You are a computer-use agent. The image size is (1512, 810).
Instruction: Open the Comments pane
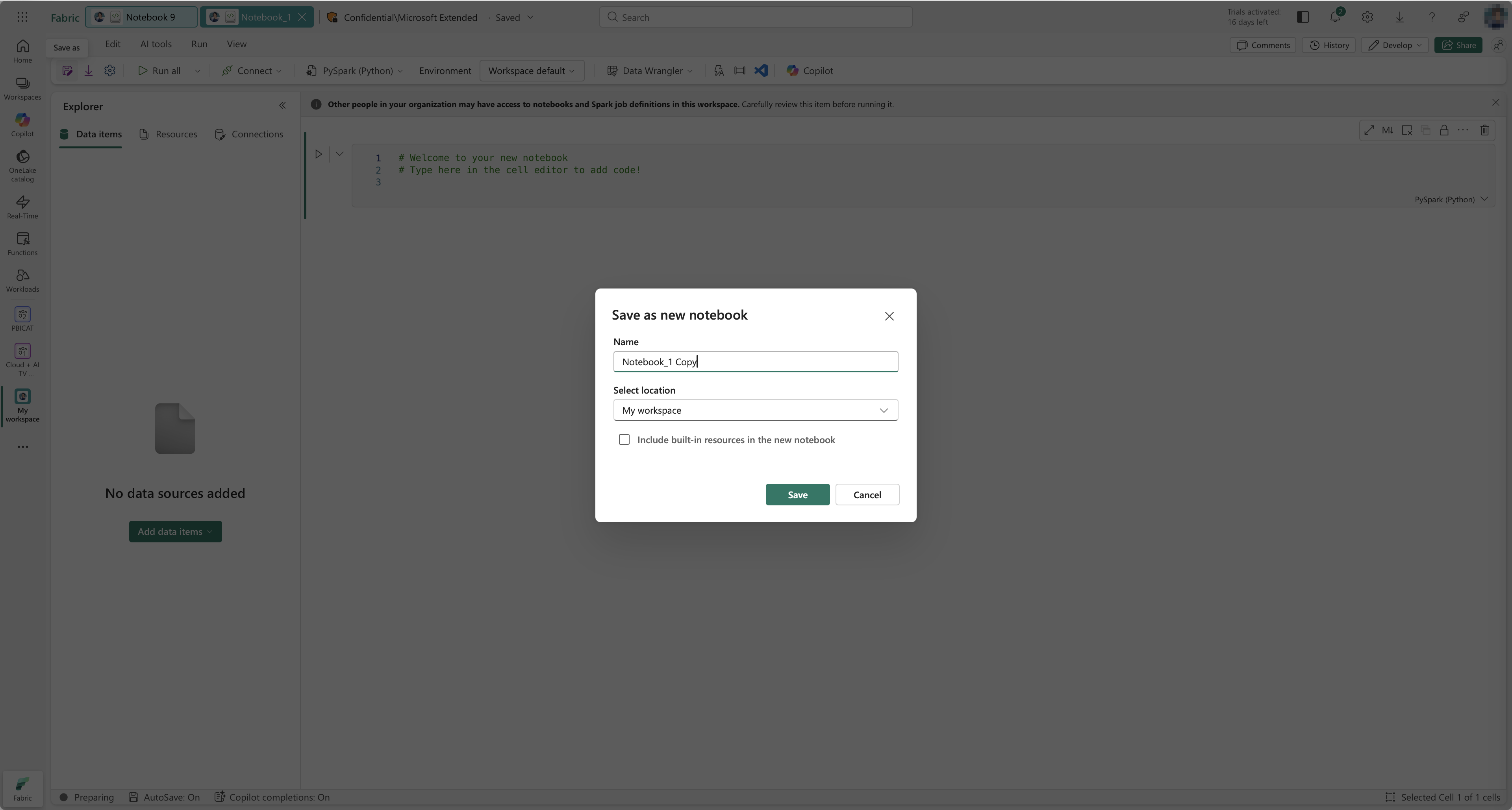click(x=1262, y=45)
